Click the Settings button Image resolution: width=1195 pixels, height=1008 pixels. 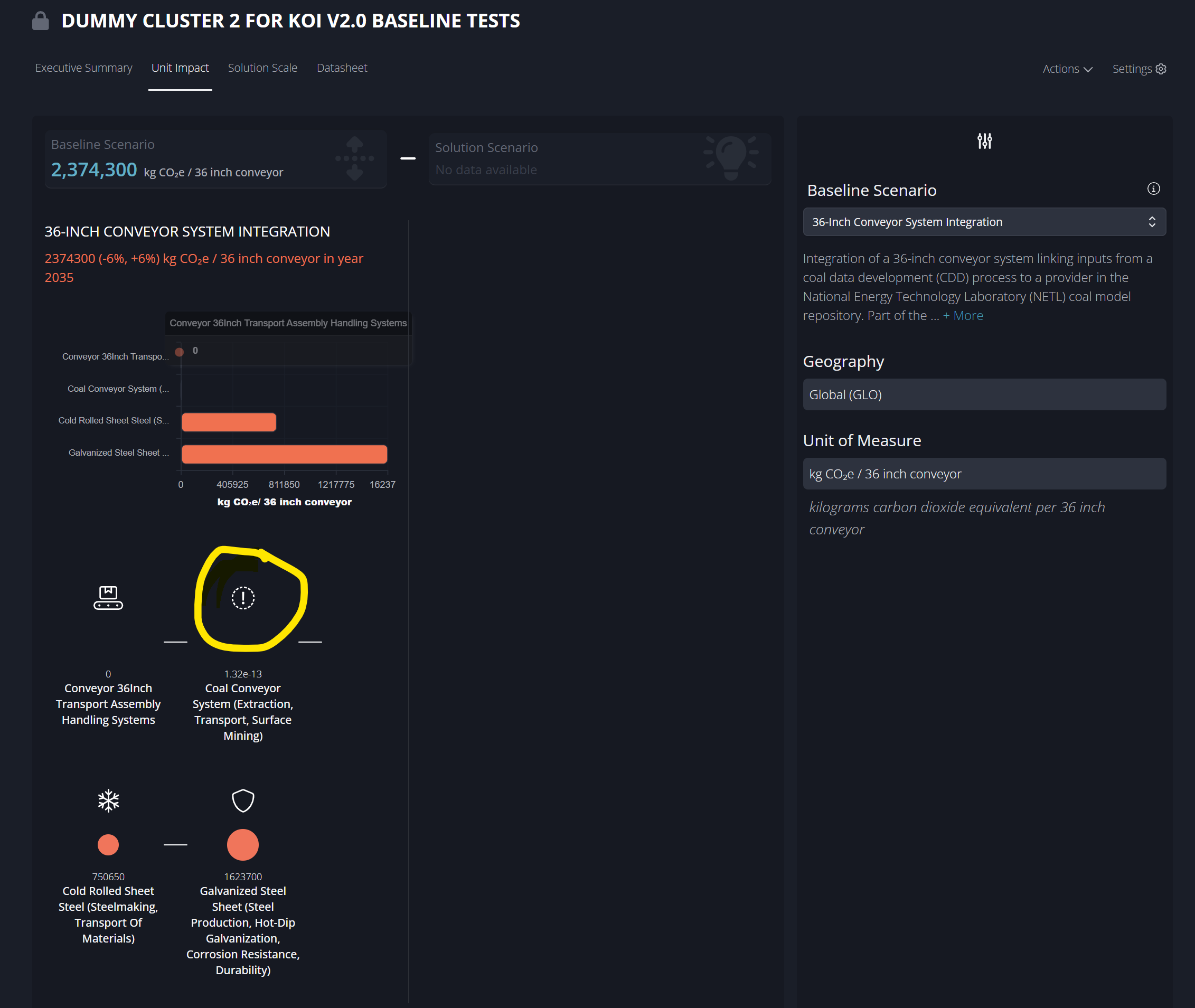coord(1139,69)
